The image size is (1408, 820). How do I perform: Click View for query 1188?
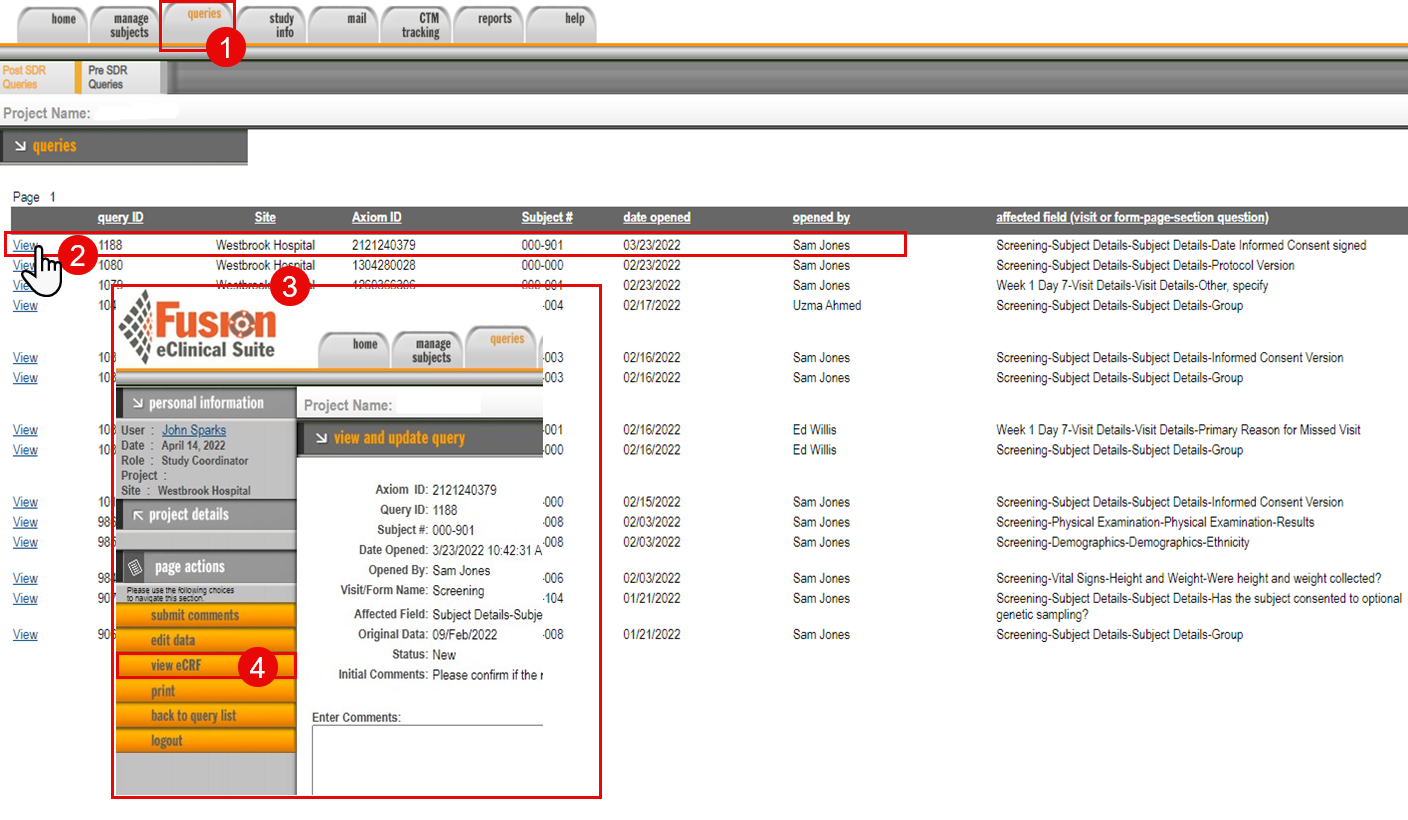coord(25,245)
